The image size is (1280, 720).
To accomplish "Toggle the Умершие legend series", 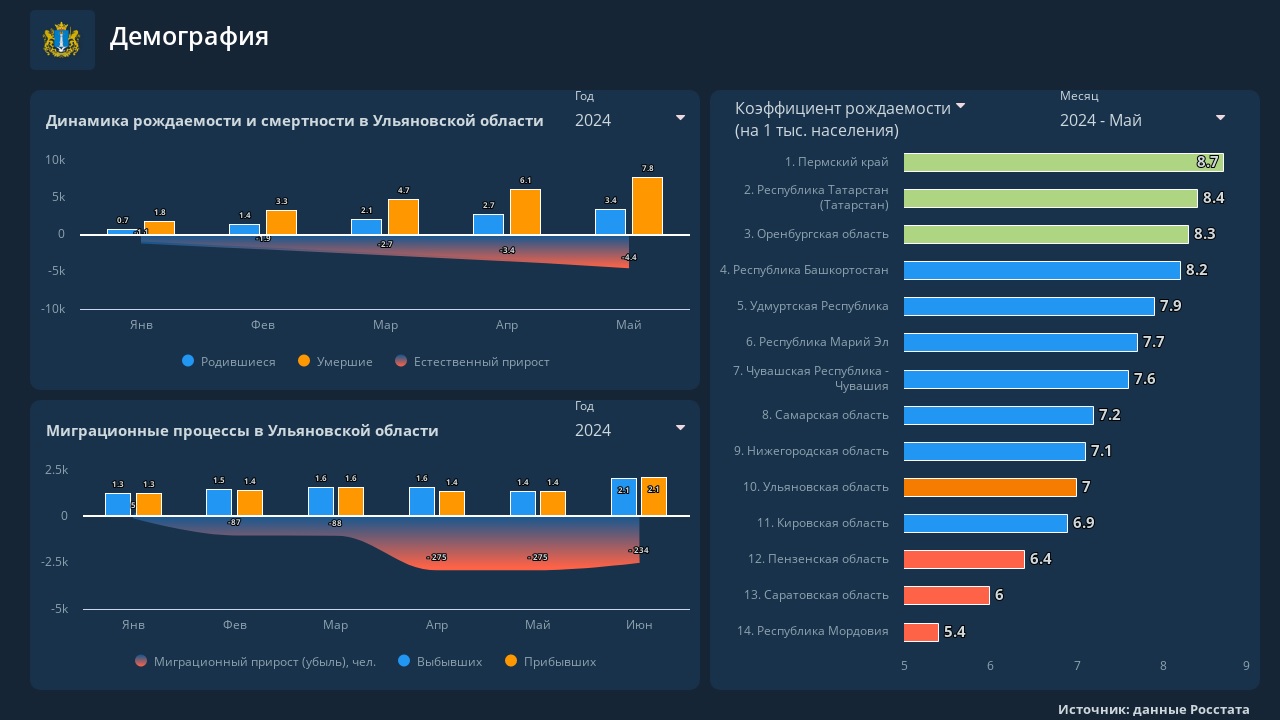I will pos(335,362).
